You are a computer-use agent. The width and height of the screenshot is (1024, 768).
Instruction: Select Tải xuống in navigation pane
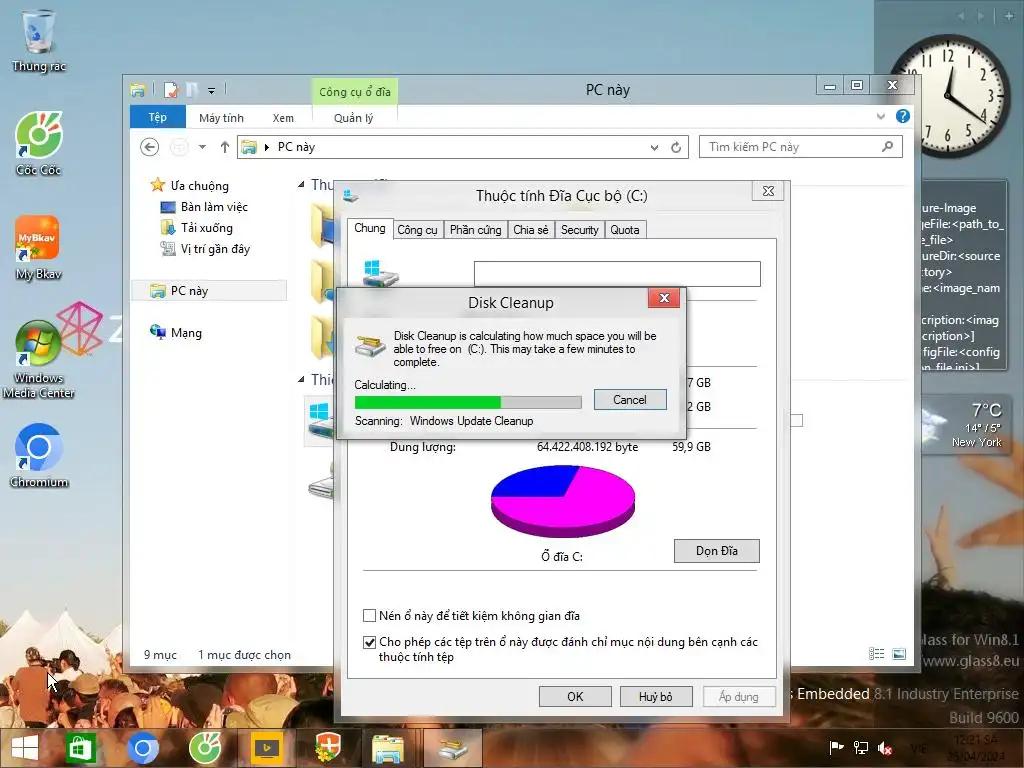[x=196, y=228]
